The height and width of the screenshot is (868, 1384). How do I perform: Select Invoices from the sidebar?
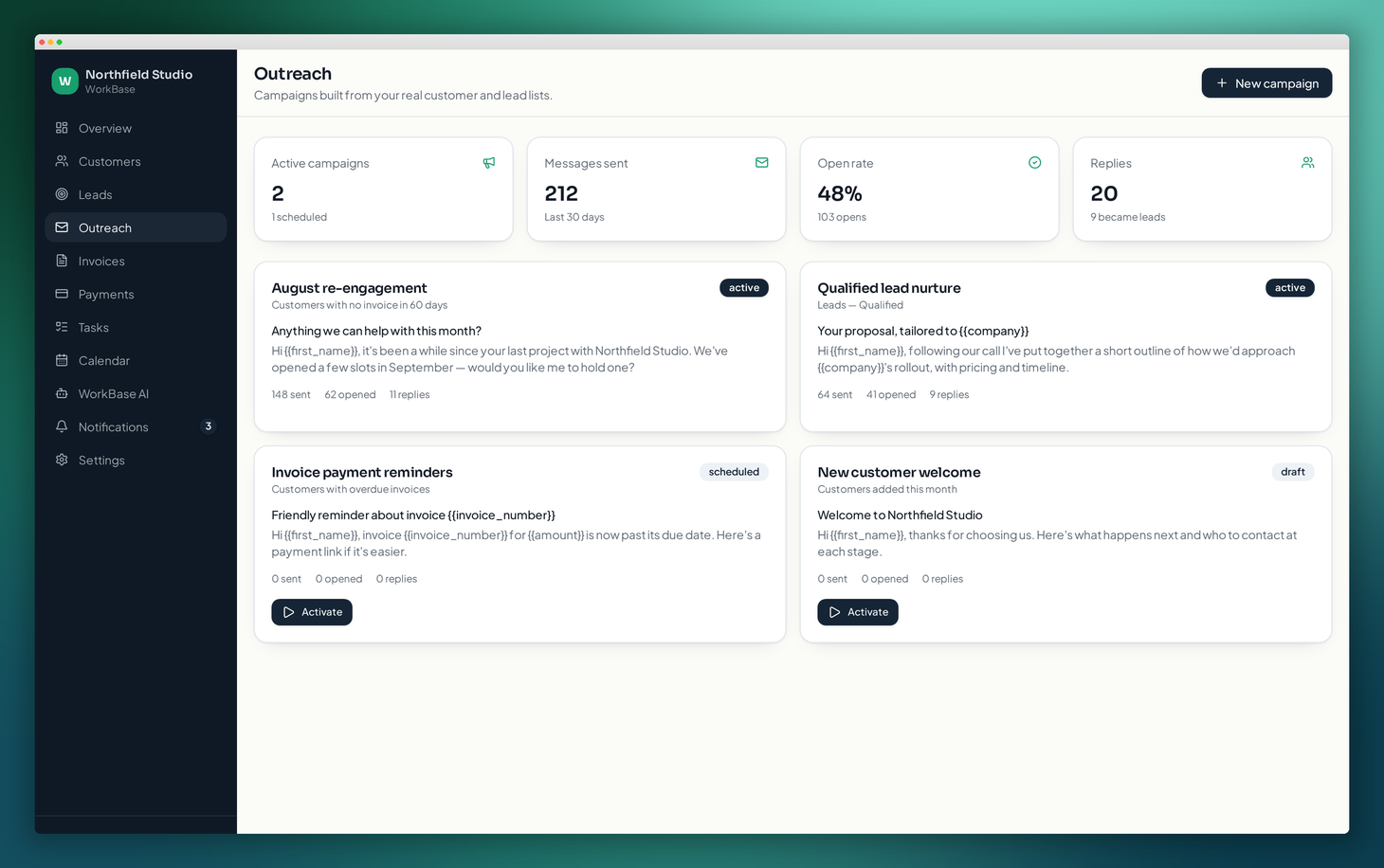pyautogui.click(x=136, y=261)
